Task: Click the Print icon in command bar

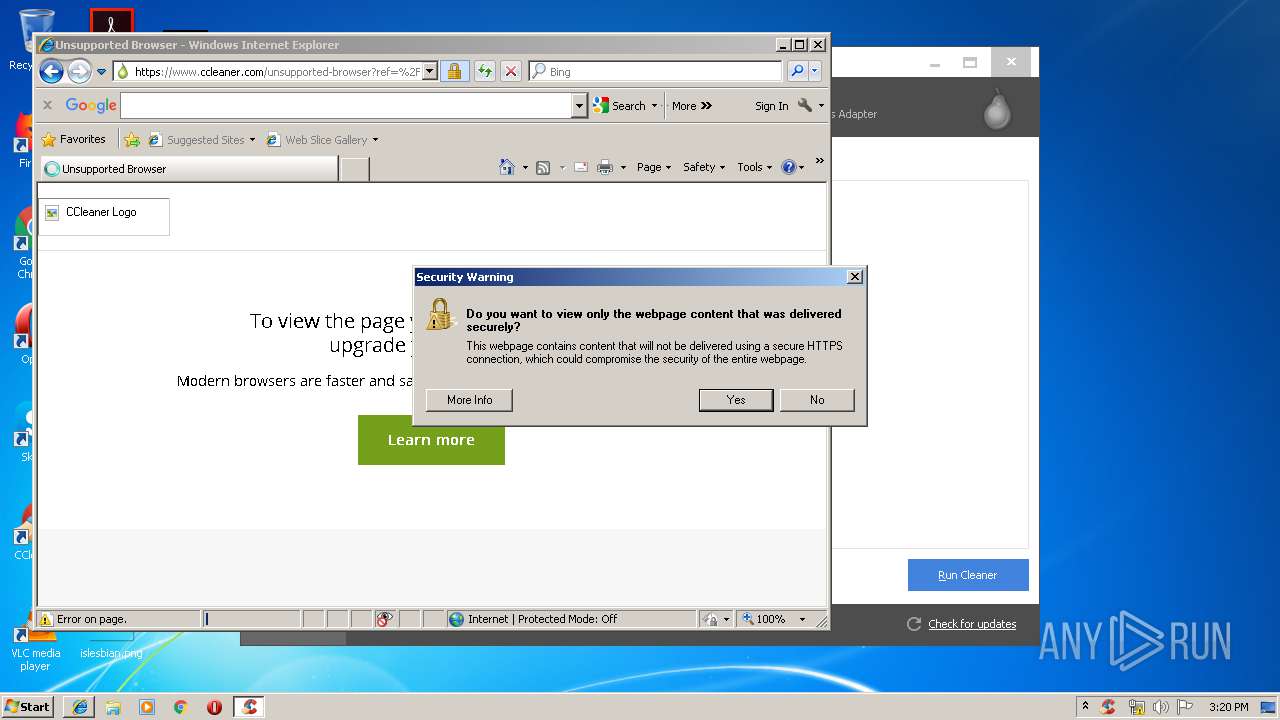Action: (604, 168)
